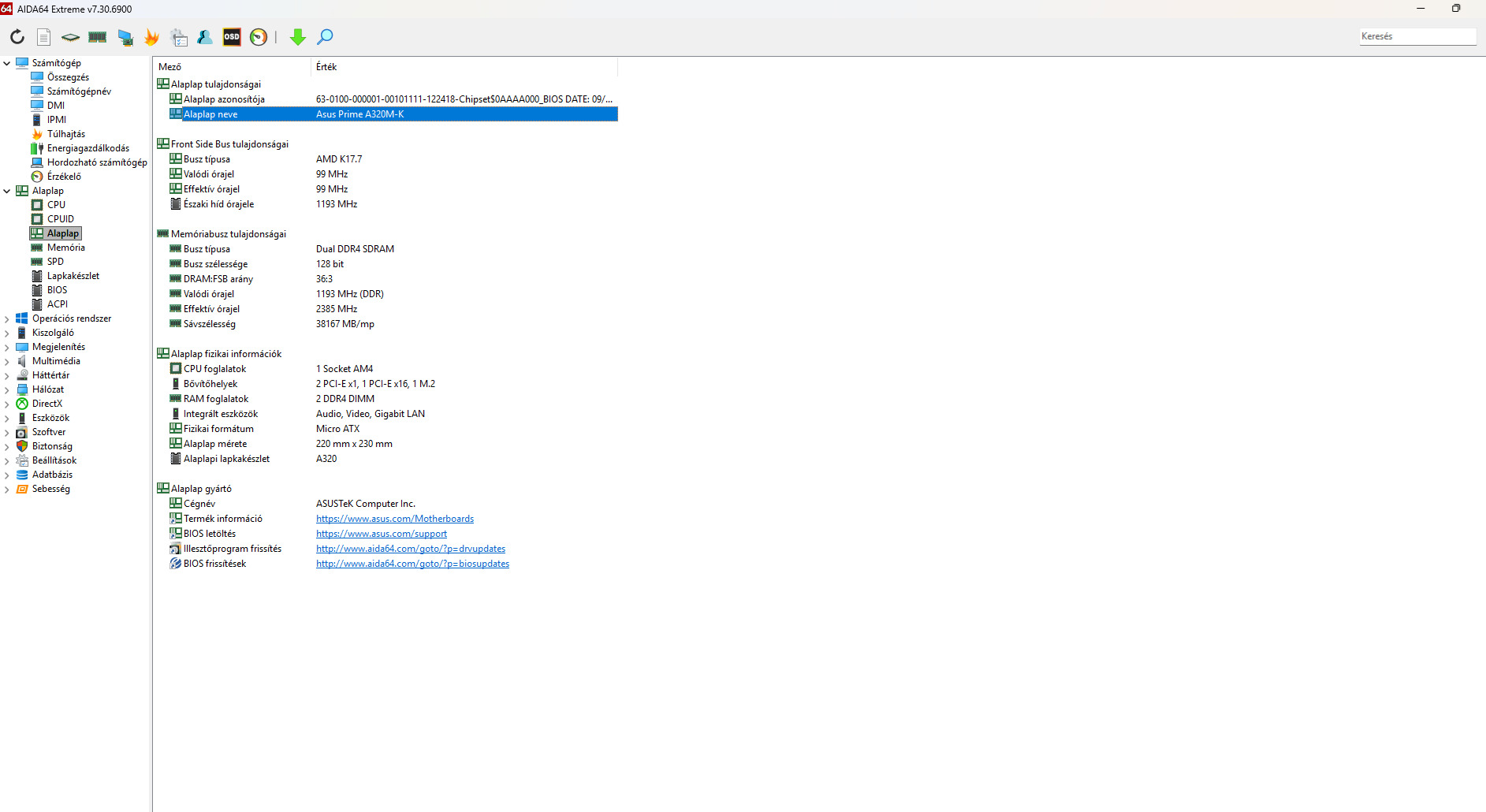Click the user silhouette toolbar icon
This screenshot has height=812, width=1486.
click(205, 37)
